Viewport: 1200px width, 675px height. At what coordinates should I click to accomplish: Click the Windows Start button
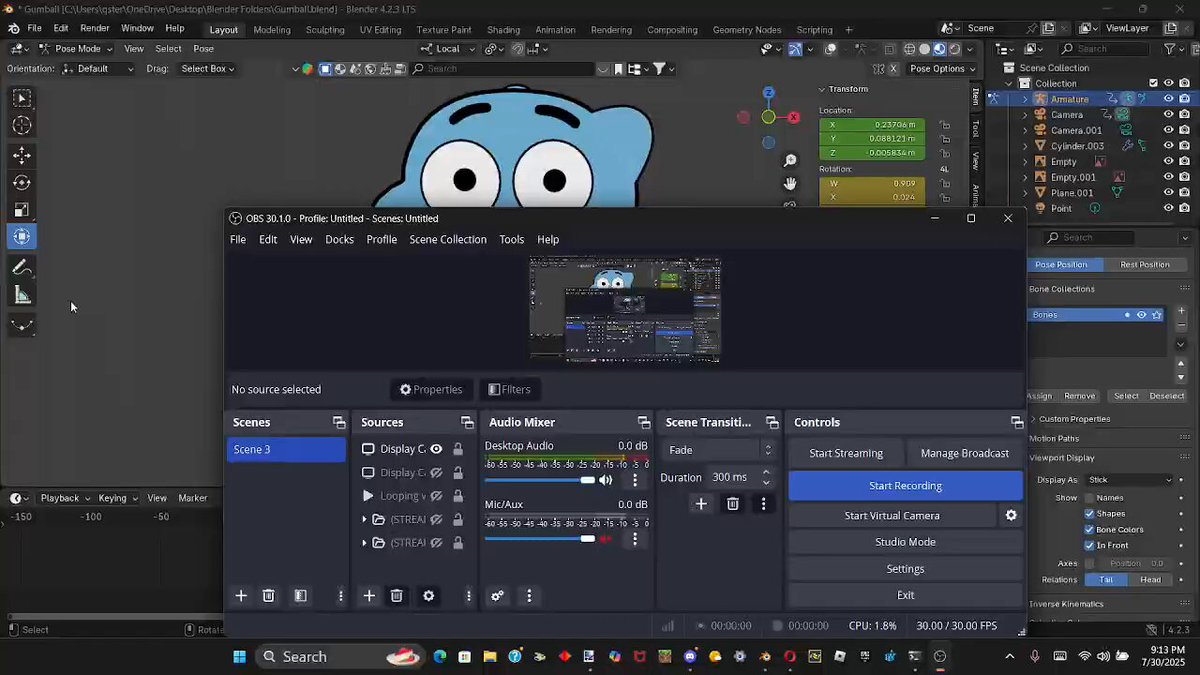click(239, 657)
